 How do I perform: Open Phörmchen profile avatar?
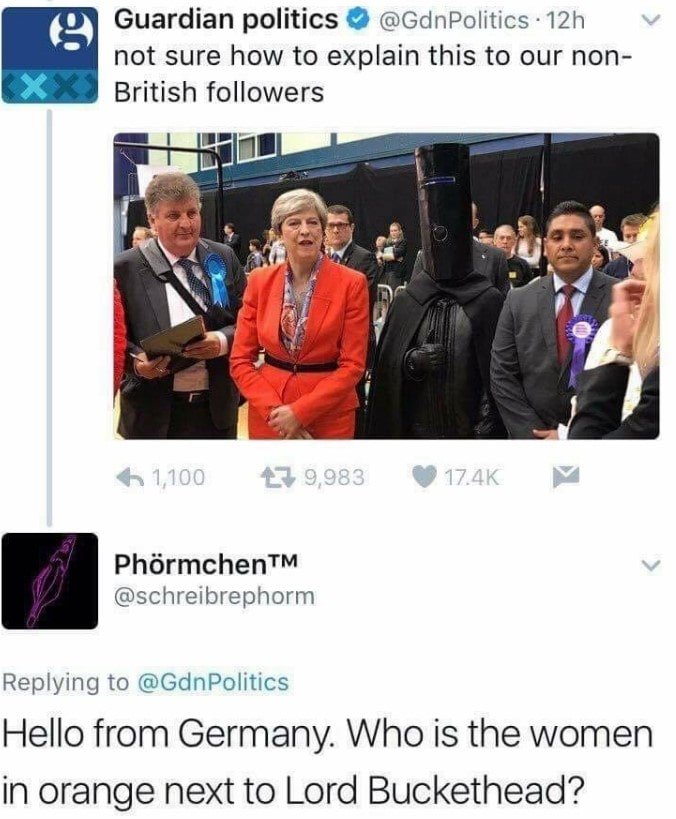coord(50,581)
